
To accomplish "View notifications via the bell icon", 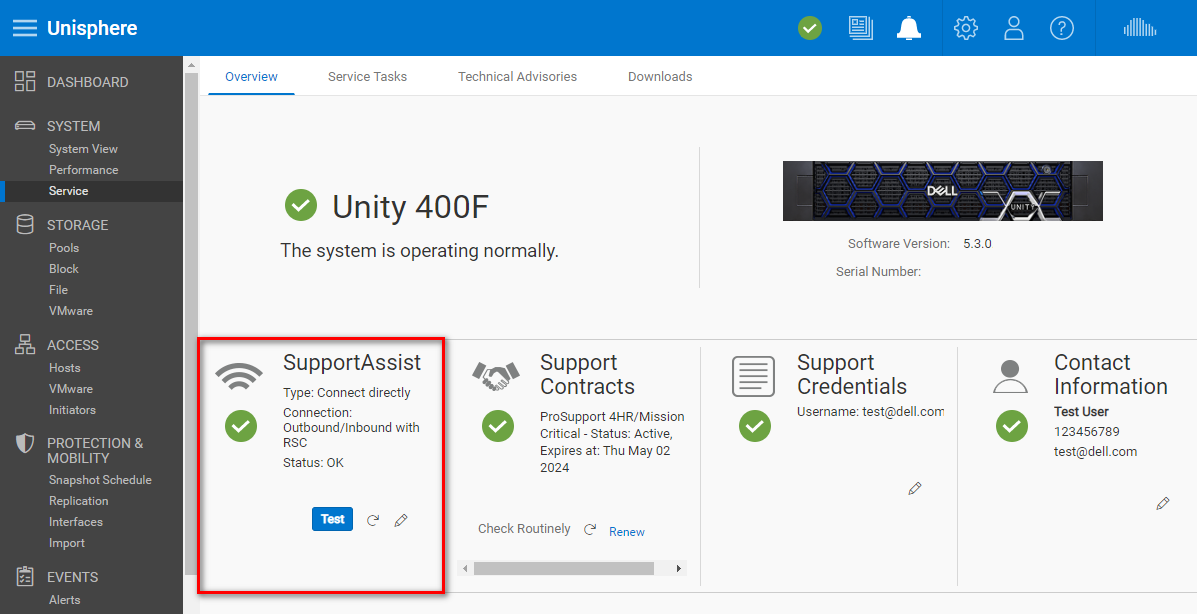I will tap(908, 28).
